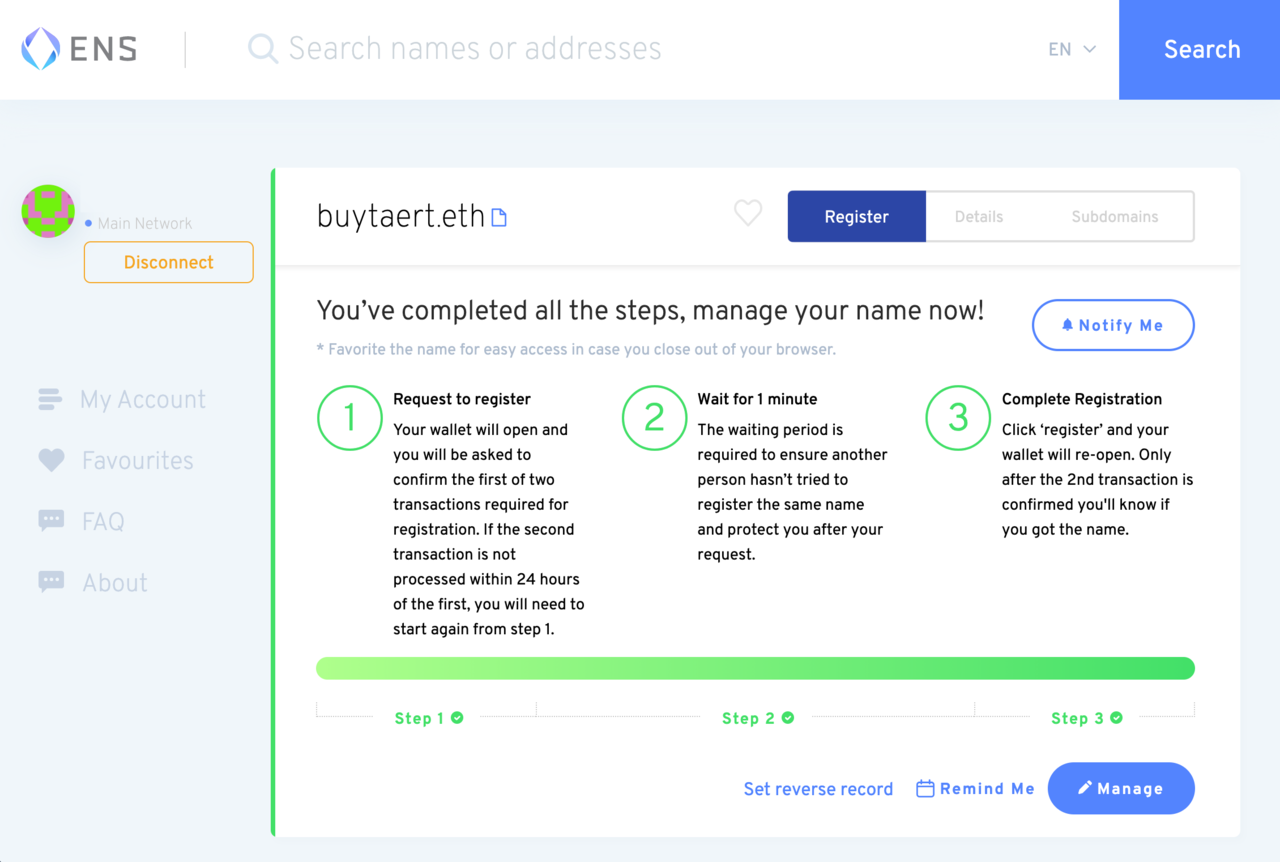Click the About speech bubble icon
Screen dimensions: 1280x862
click(x=51, y=582)
